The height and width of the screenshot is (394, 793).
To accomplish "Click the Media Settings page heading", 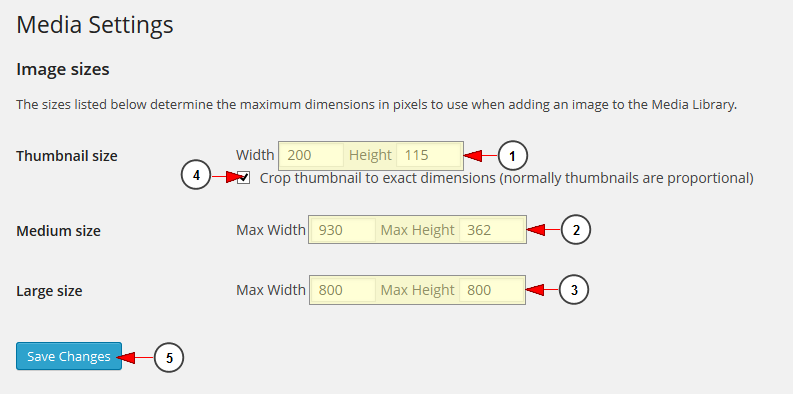I will coord(95,25).
